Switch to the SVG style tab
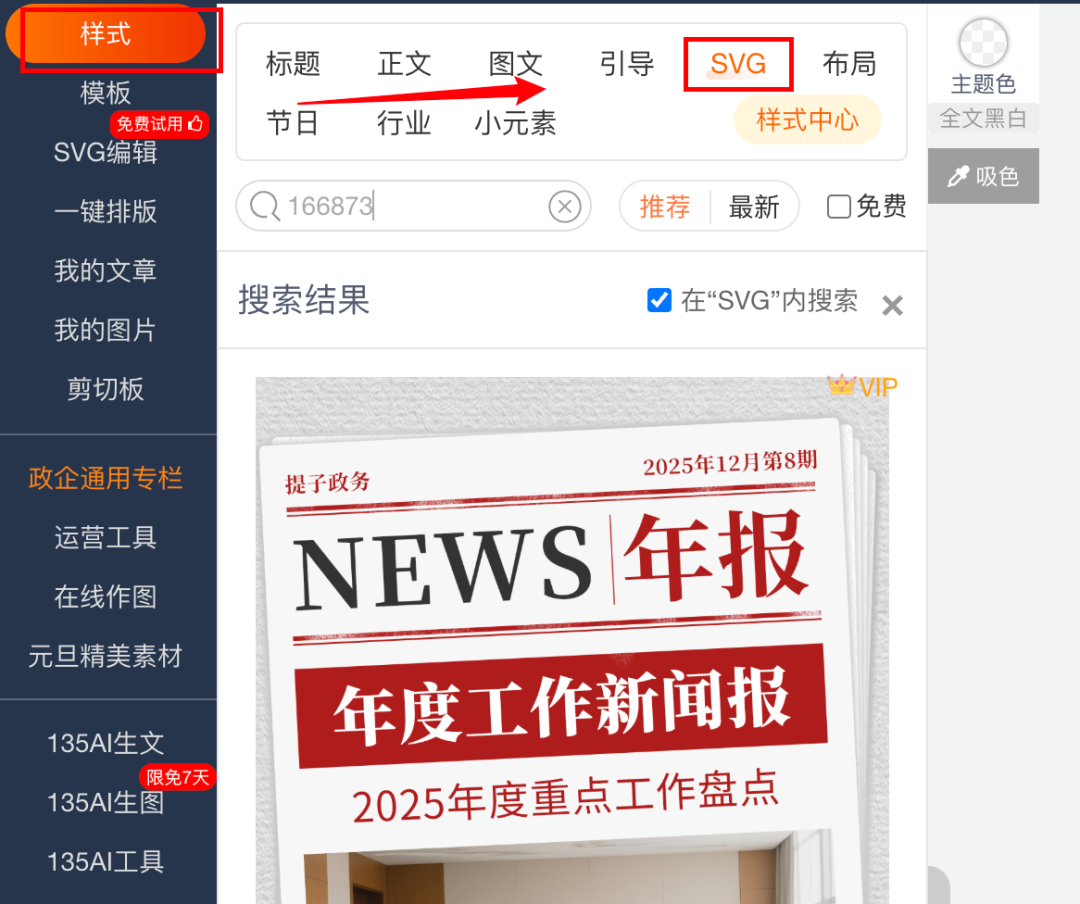1080x904 pixels. point(738,65)
